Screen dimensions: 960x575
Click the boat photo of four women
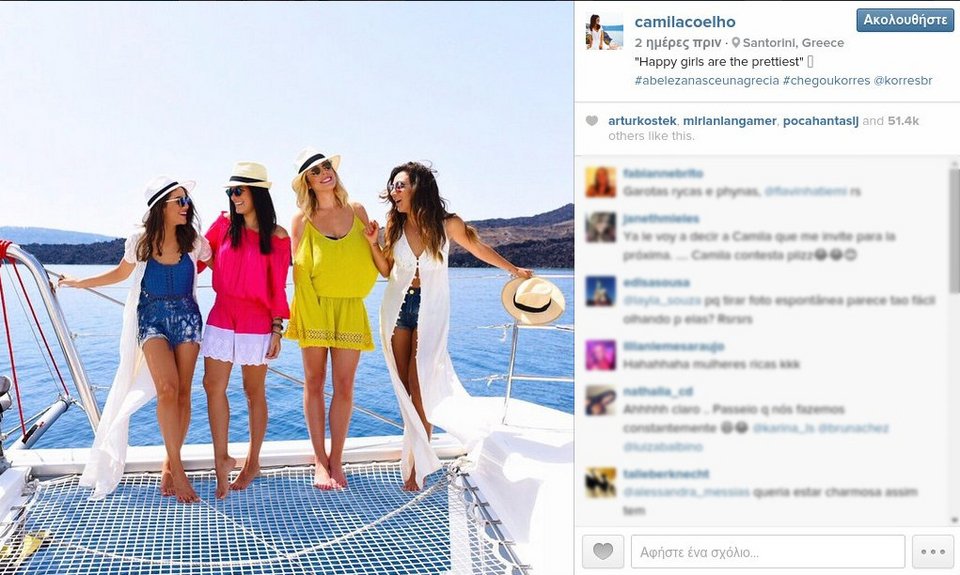[x=287, y=288]
